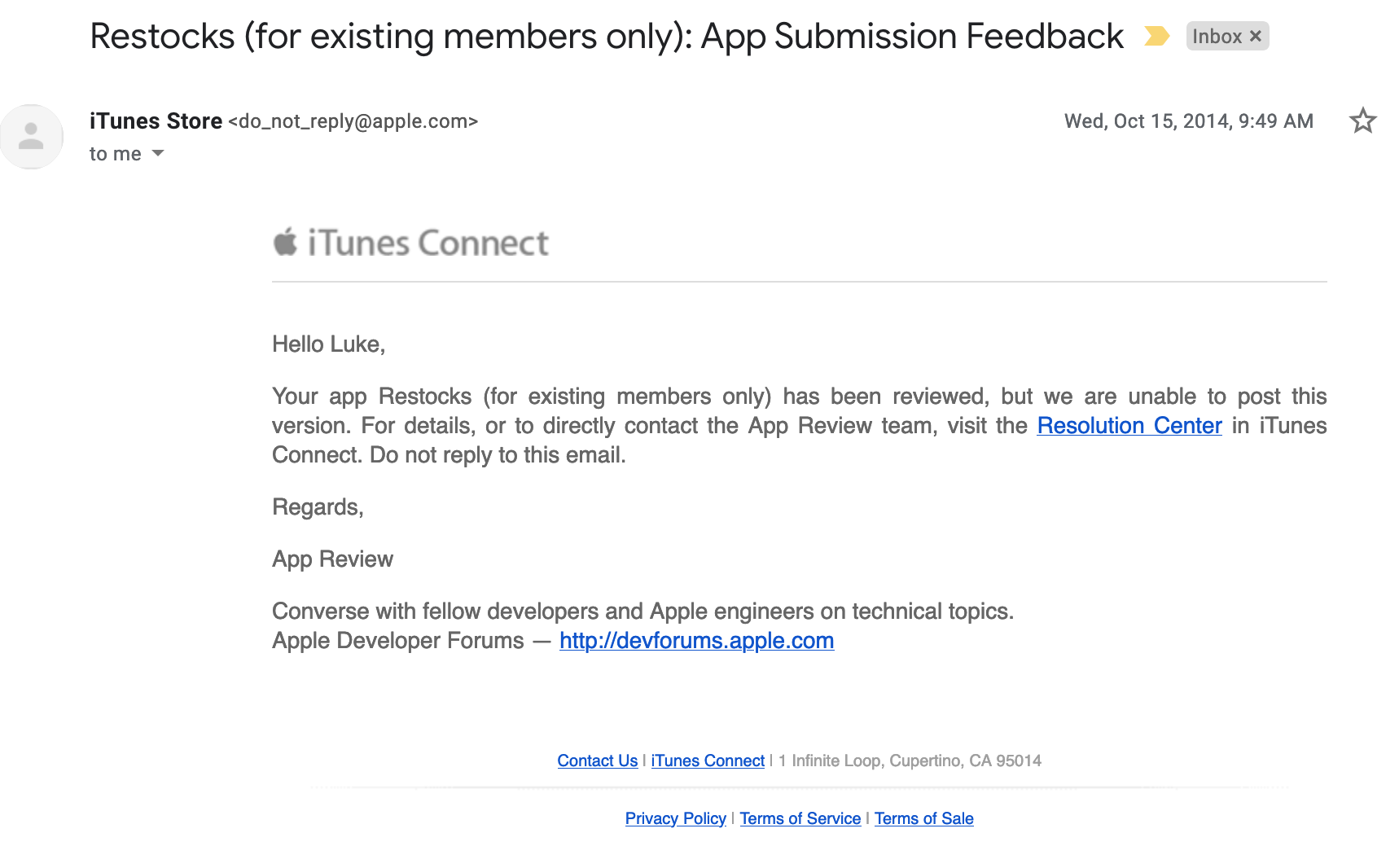The width and height of the screenshot is (1399, 868).
Task: Click the 'Hello Luke,' greeting text
Action: pos(328,344)
